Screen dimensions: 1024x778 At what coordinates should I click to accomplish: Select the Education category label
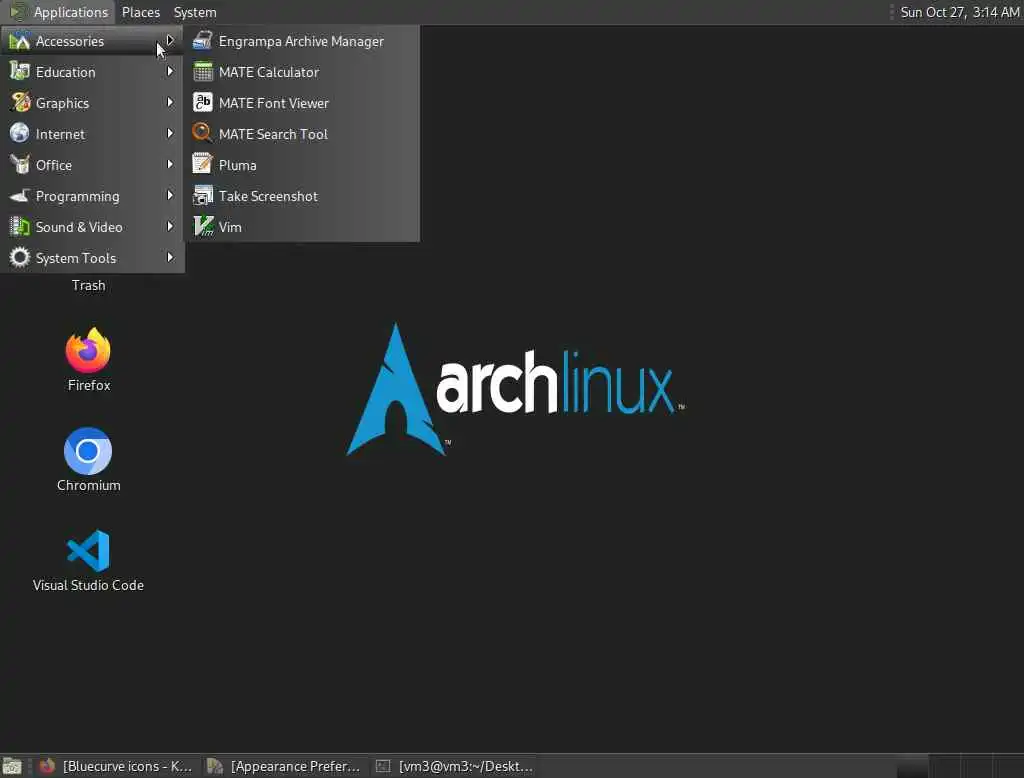[x=65, y=72]
